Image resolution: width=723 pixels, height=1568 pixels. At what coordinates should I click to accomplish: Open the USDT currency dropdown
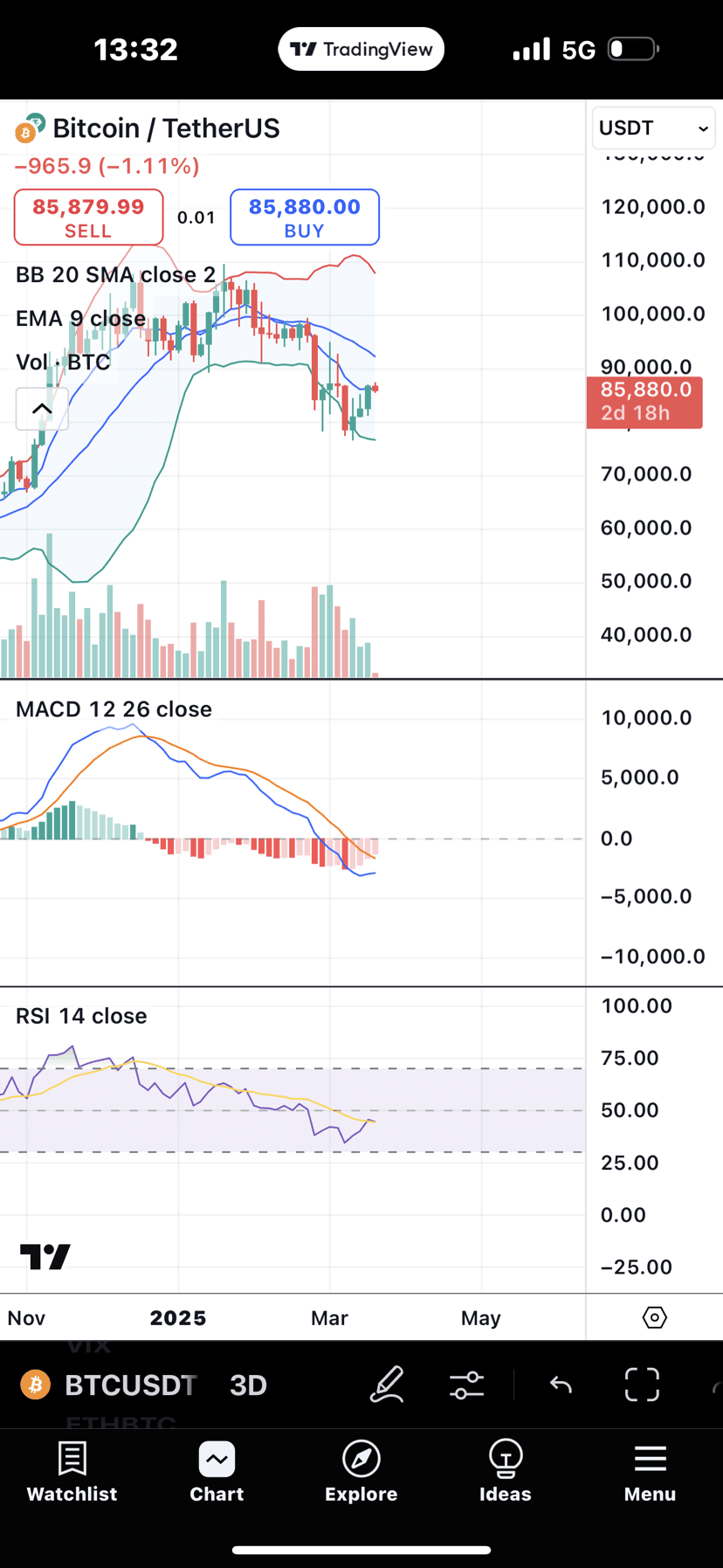pyautogui.click(x=653, y=128)
